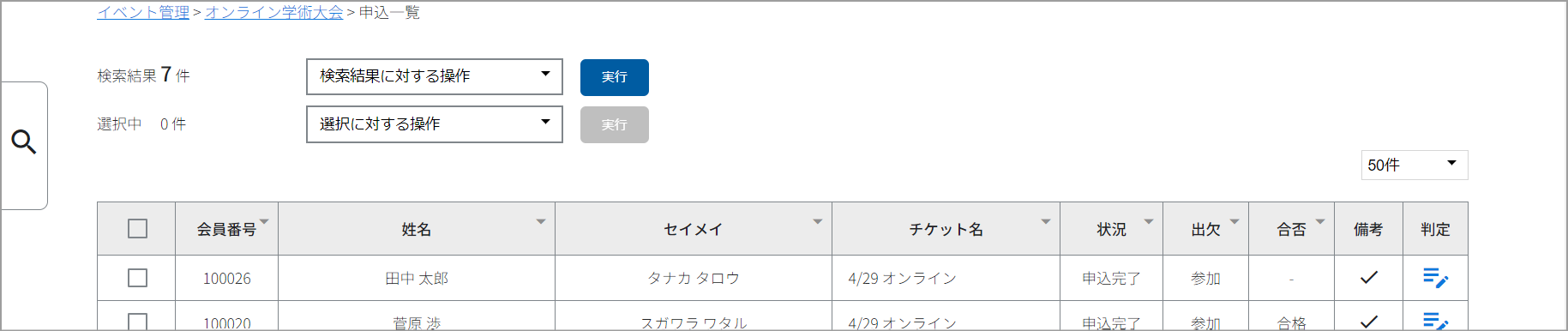Click edit icon for 田中 太郎 row
1568x331 pixels.
1435,278
